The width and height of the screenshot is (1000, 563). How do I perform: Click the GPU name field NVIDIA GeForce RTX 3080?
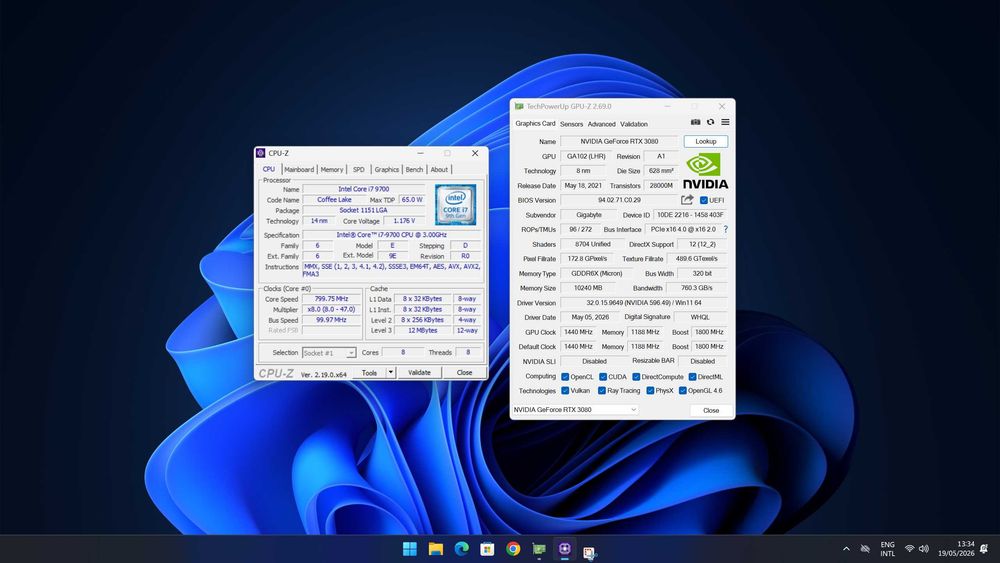(x=619, y=142)
